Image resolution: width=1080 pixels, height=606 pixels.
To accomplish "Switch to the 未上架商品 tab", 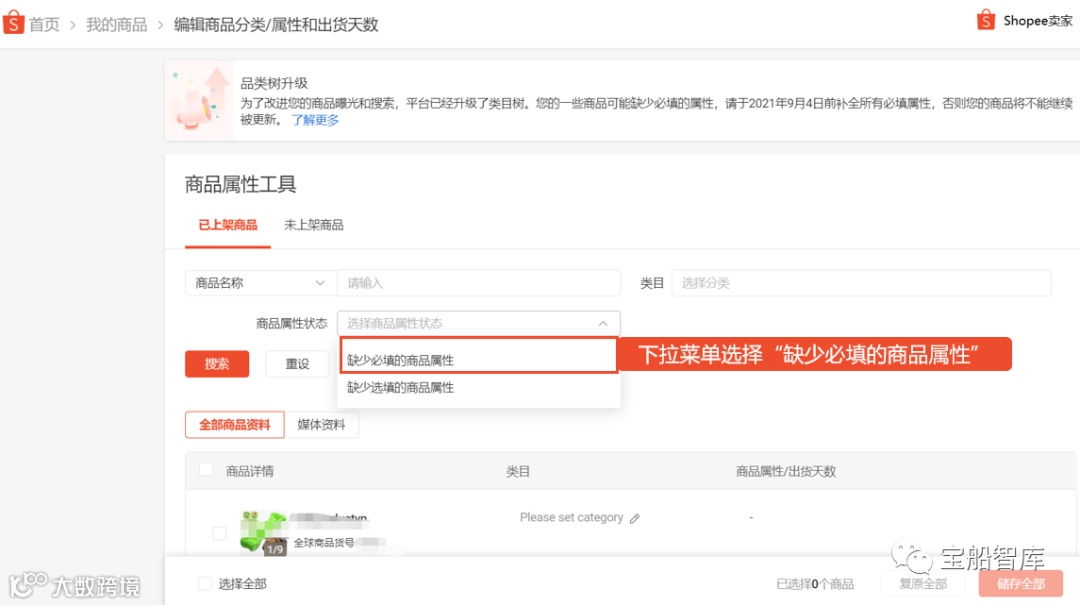I will [313, 225].
